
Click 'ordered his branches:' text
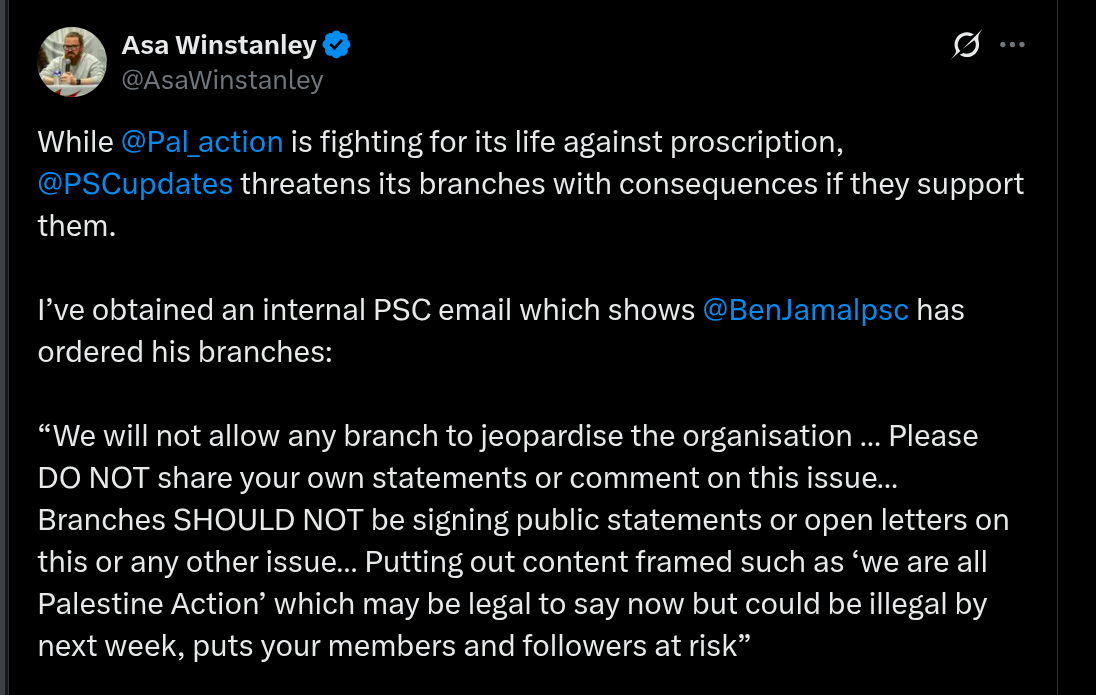coord(185,352)
